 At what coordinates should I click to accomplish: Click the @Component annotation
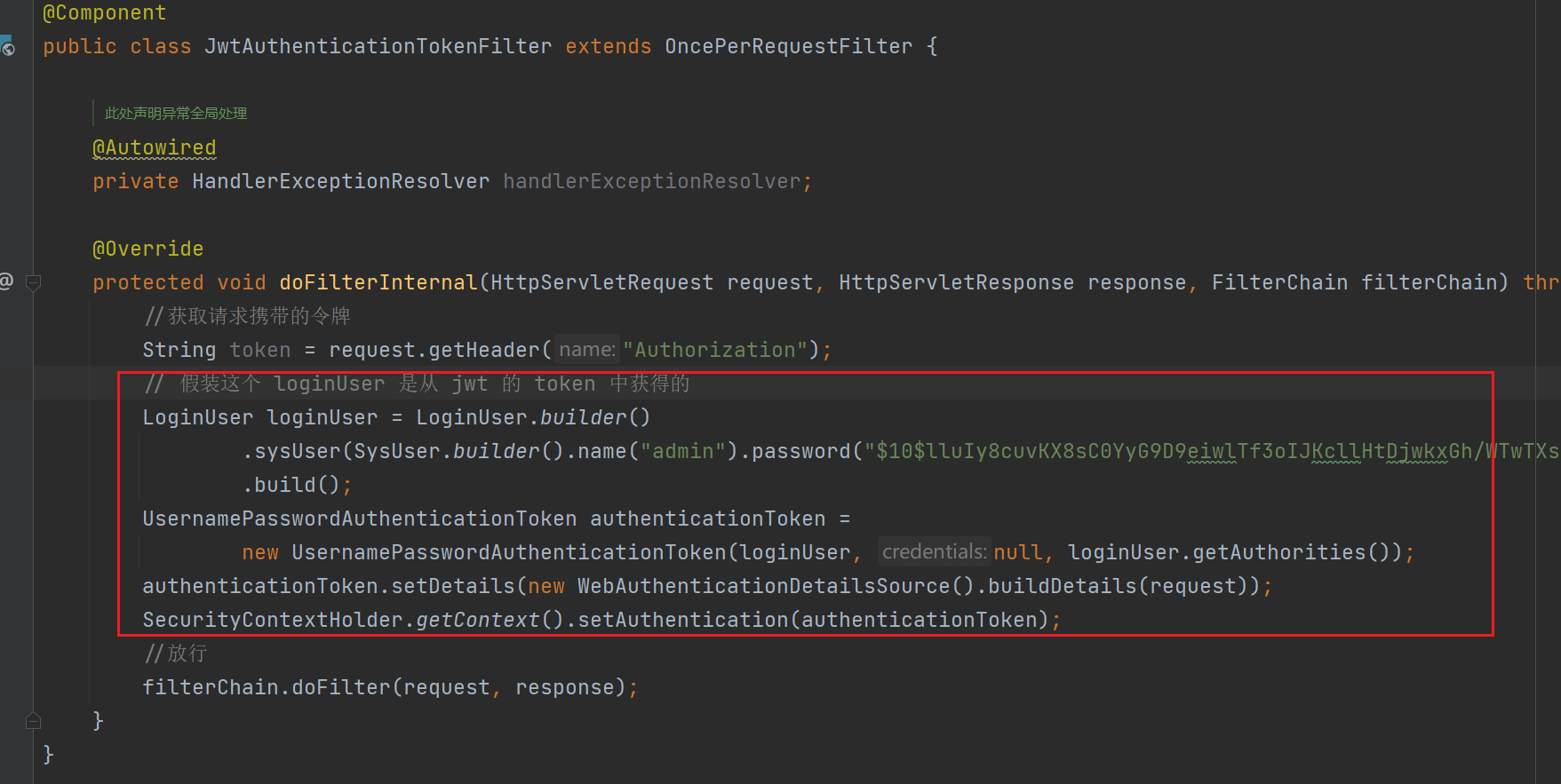click(104, 12)
